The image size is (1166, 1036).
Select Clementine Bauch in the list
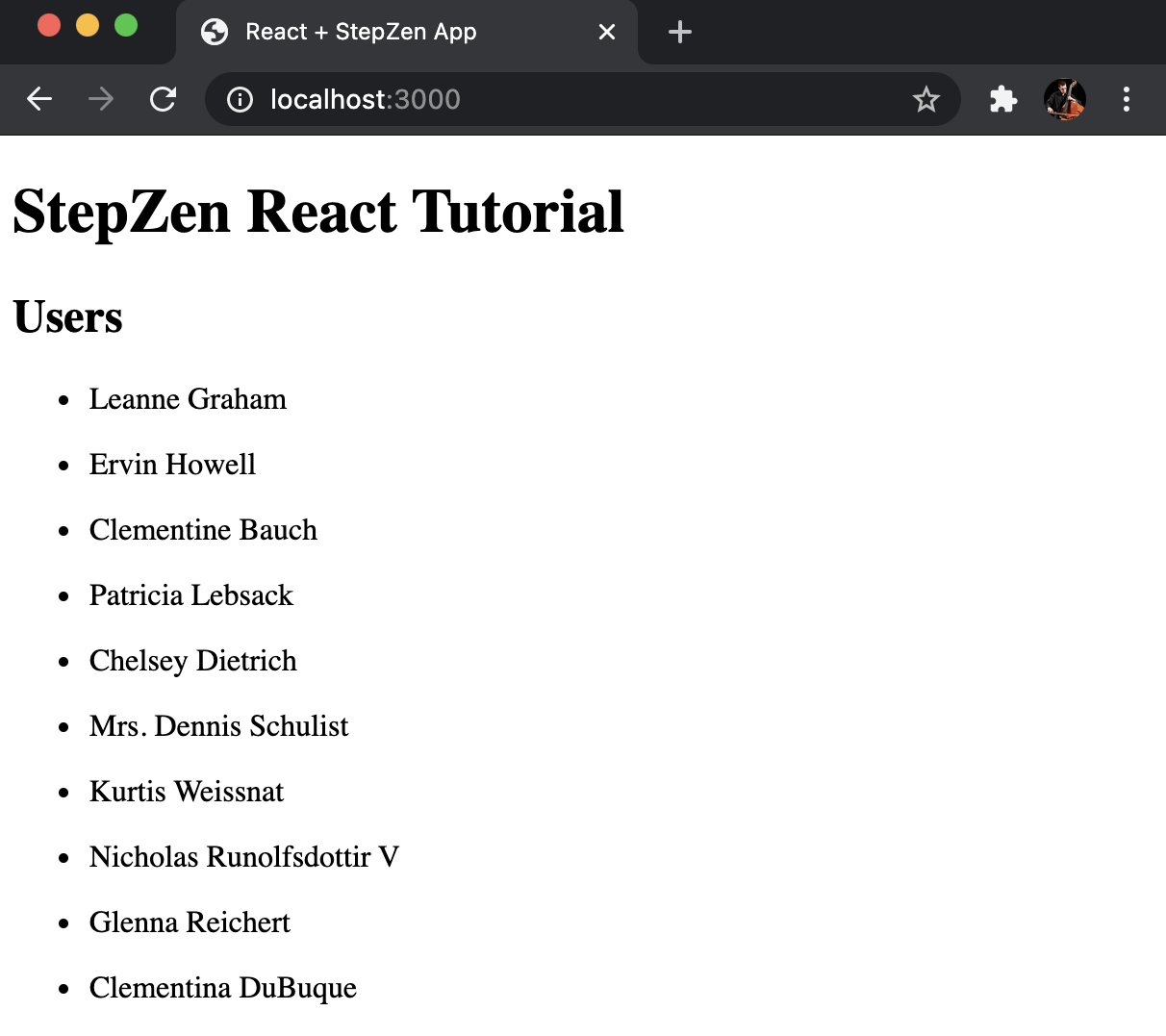tap(203, 530)
